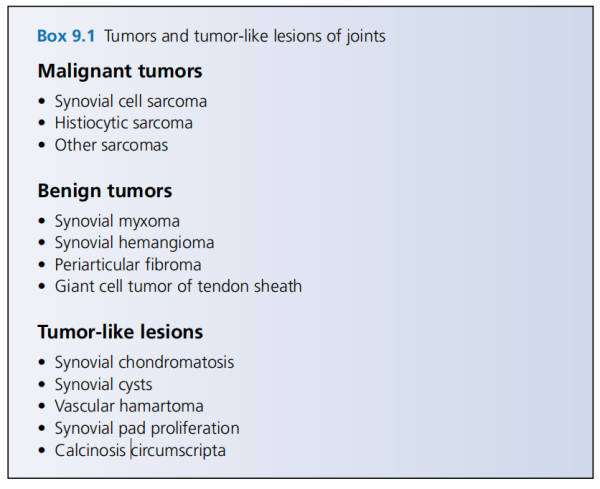Click Giant cell tumor of tendon sheath
This screenshot has width=600, height=489.
(178, 287)
